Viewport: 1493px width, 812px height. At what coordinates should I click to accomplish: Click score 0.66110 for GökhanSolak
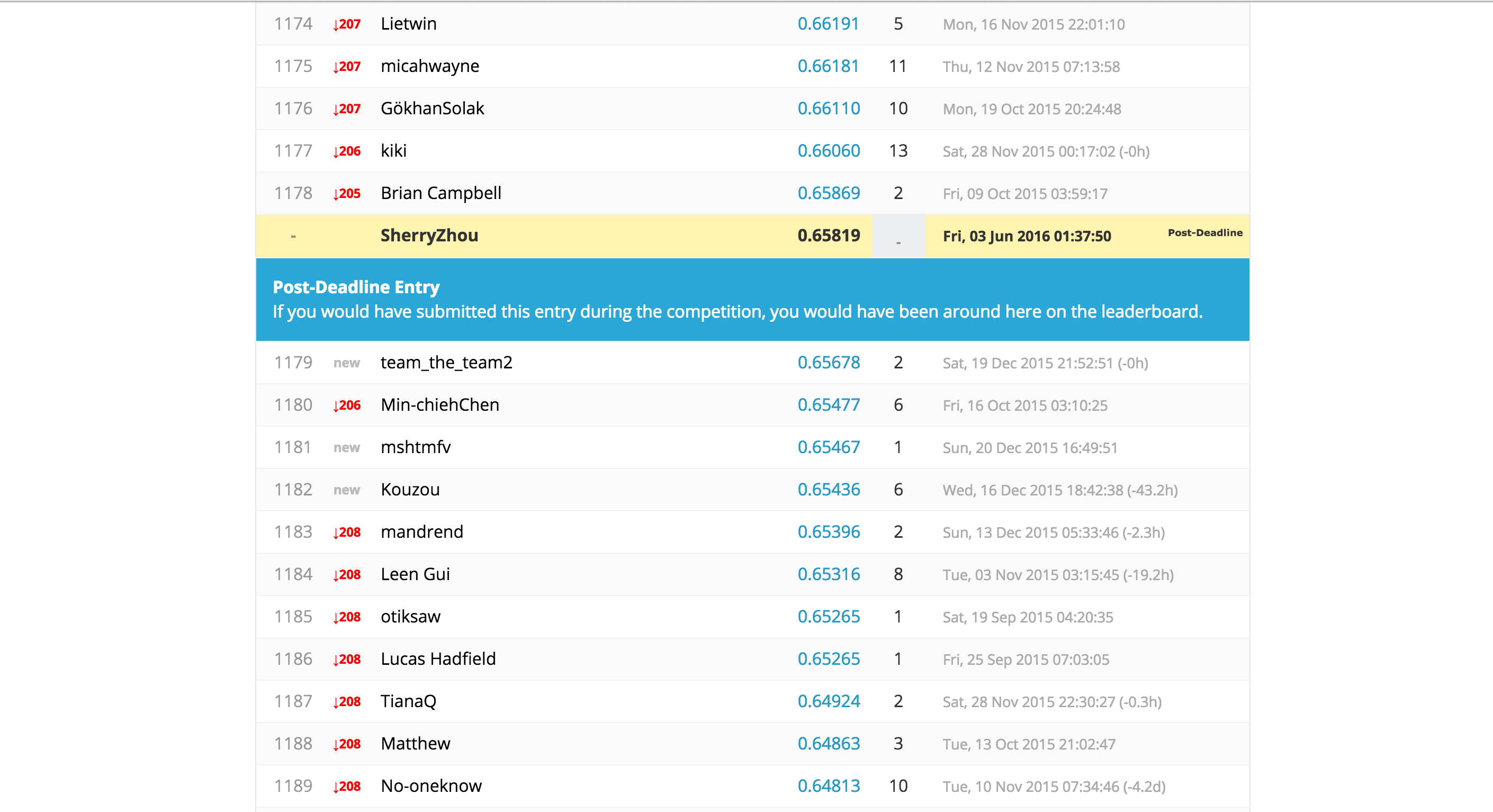pos(828,109)
